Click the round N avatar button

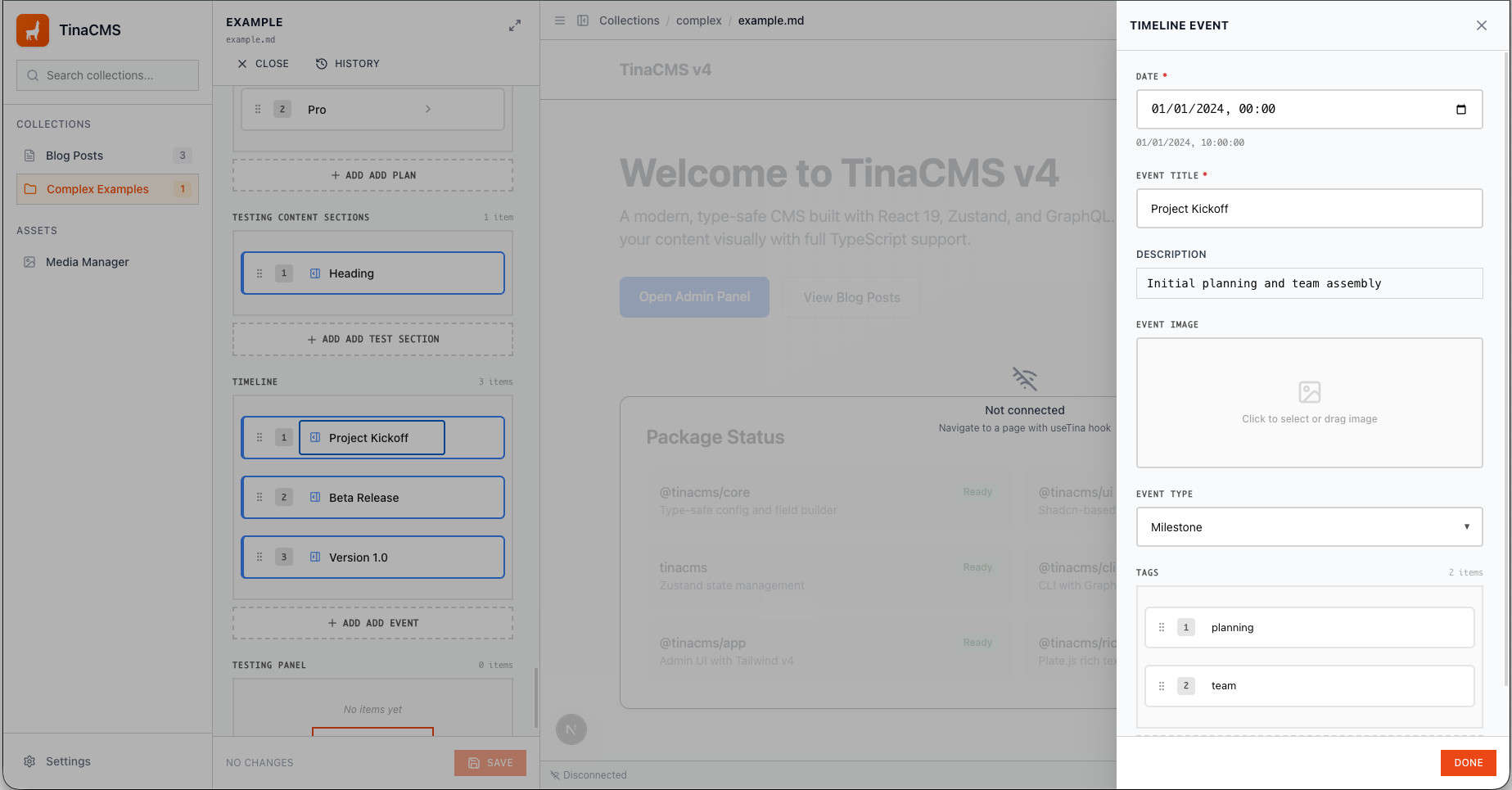[571, 729]
